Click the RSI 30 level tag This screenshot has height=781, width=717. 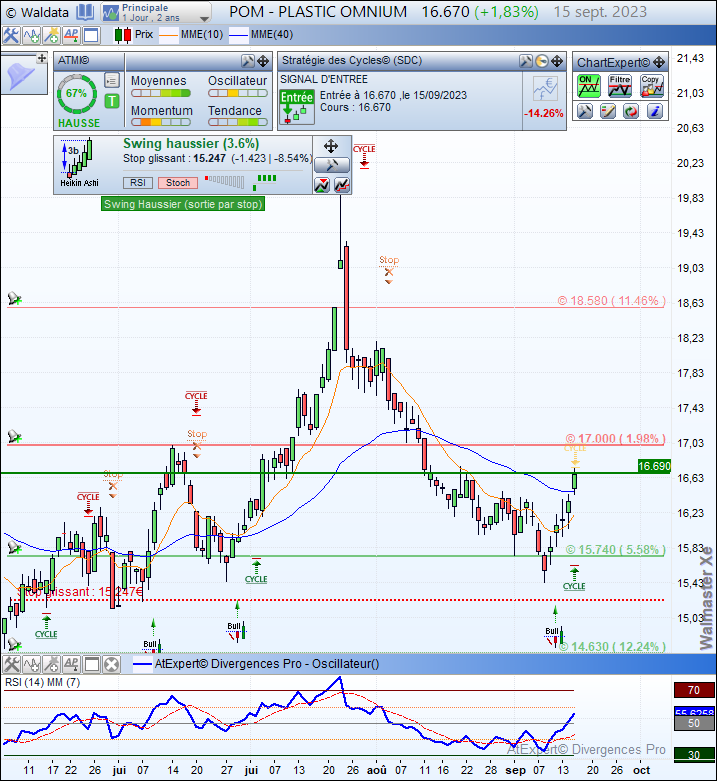pos(694,755)
